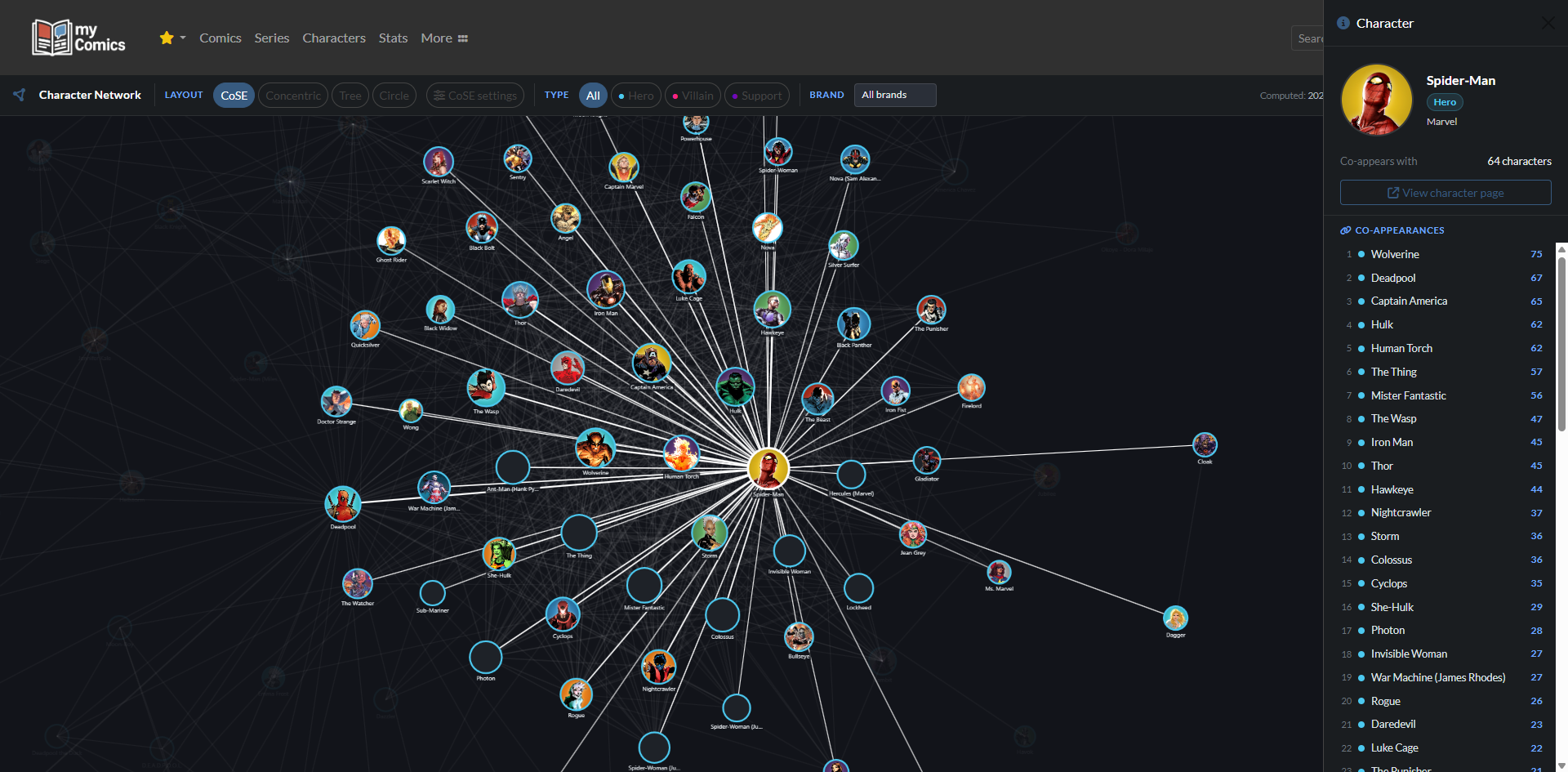The width and height of the screenshot is (1568, 772).
Task: Click the Hulk node
Action: point(735,386)
